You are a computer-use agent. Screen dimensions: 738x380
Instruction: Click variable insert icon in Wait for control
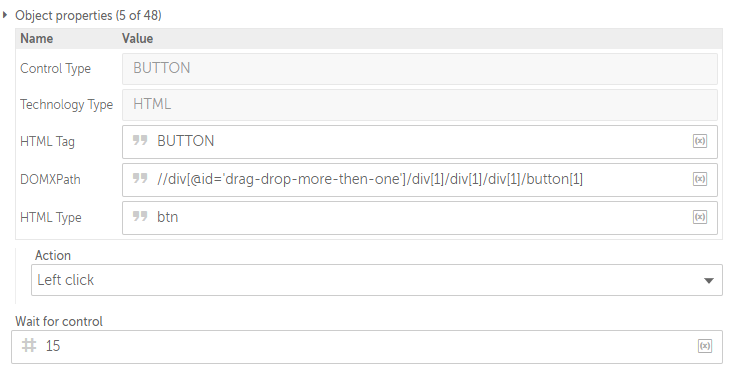click(705, 346)
